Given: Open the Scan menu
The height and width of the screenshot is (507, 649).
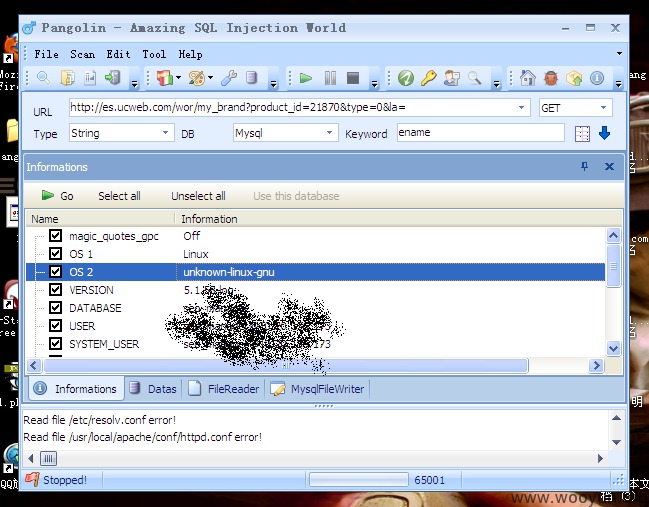Looking at the screenshot, I should point(82,54).
